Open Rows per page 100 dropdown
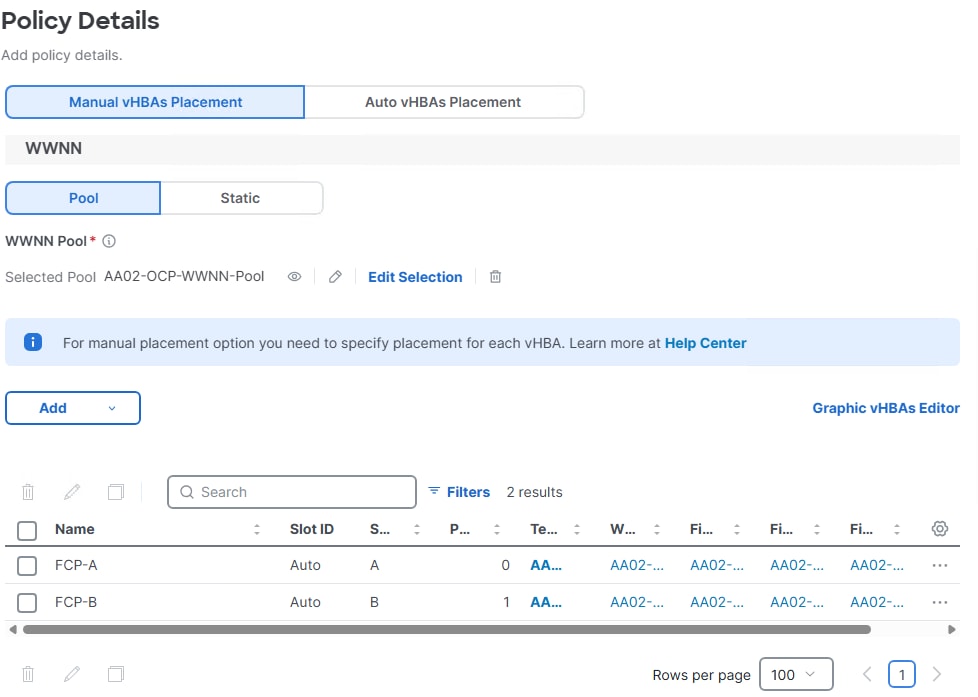978x697 pixels. point(796,674)
